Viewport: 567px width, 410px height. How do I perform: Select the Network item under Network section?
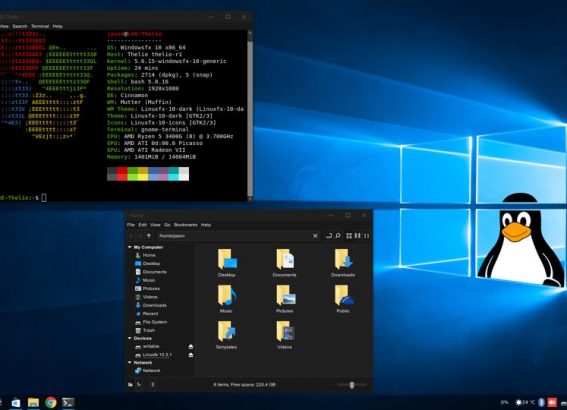[148, 371]
